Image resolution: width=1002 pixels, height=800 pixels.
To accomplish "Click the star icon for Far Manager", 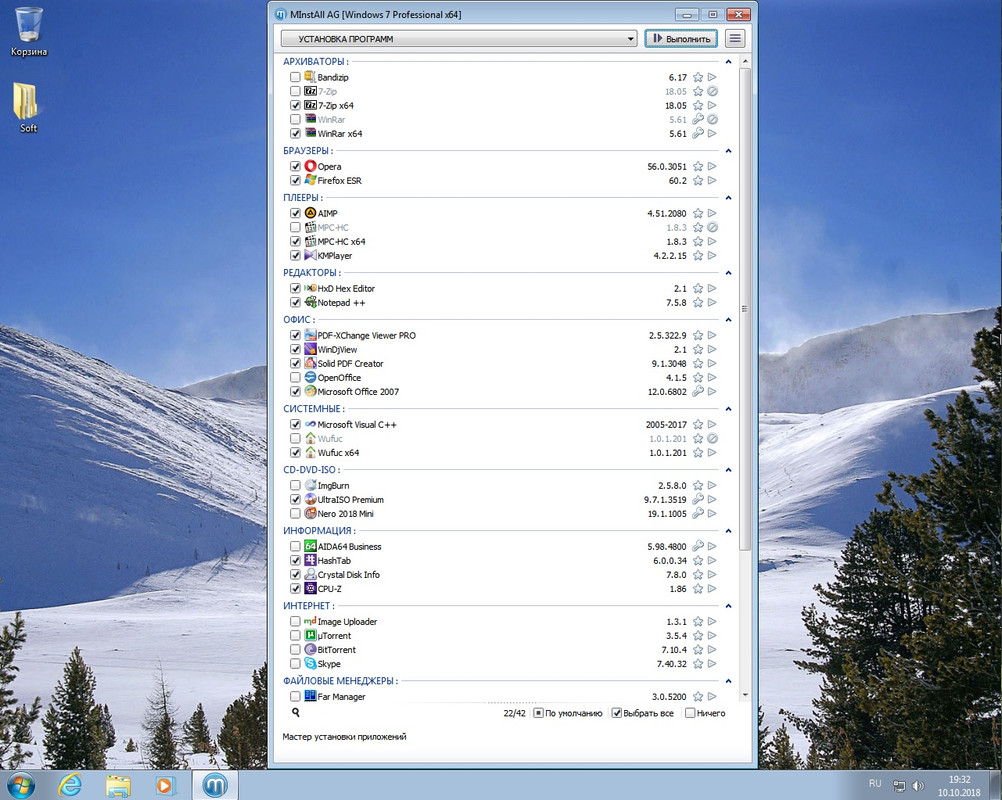I will 698,696.
